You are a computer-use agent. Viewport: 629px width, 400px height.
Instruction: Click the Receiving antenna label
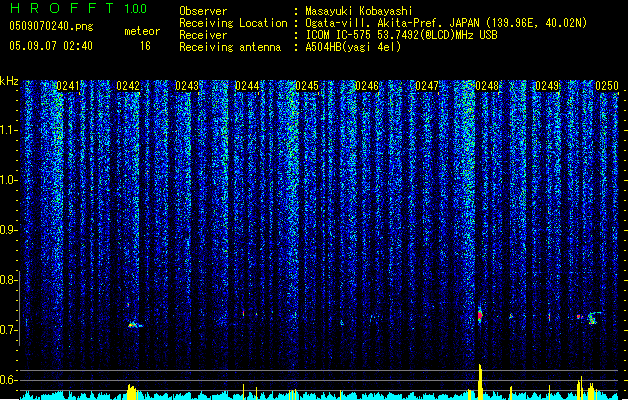(x=230, y=47)
